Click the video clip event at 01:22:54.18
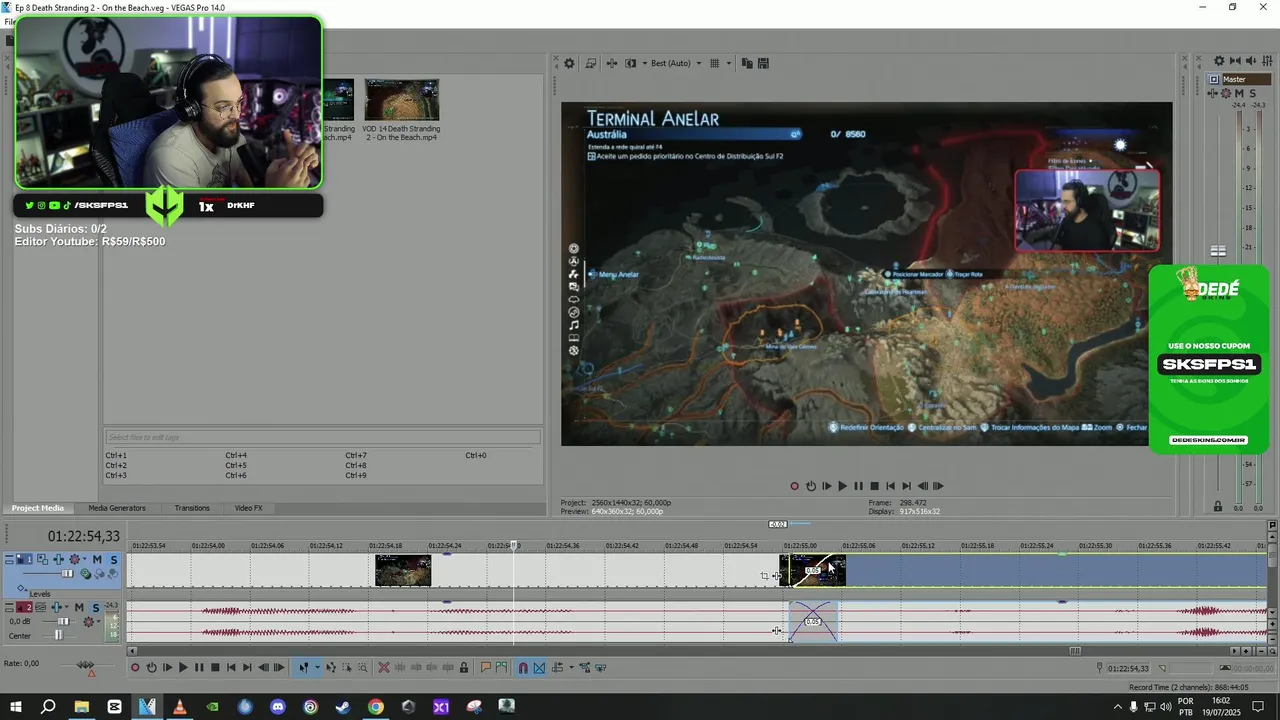1280x720 pixels. 403,571
